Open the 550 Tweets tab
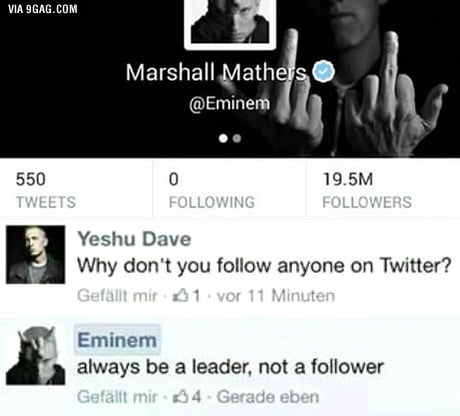Screen dimensions: 460x416 click(76, 189)
